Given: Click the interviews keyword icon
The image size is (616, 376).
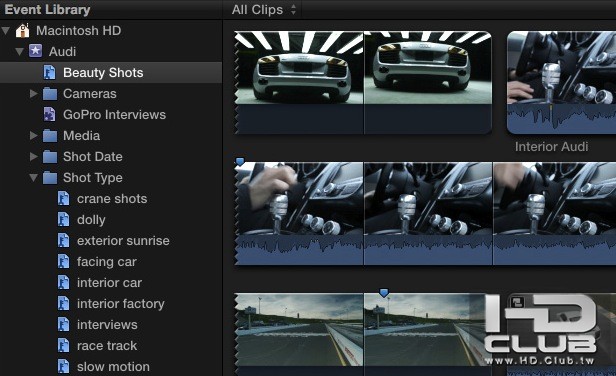Looking at the screenshot, I should (63, 325).
